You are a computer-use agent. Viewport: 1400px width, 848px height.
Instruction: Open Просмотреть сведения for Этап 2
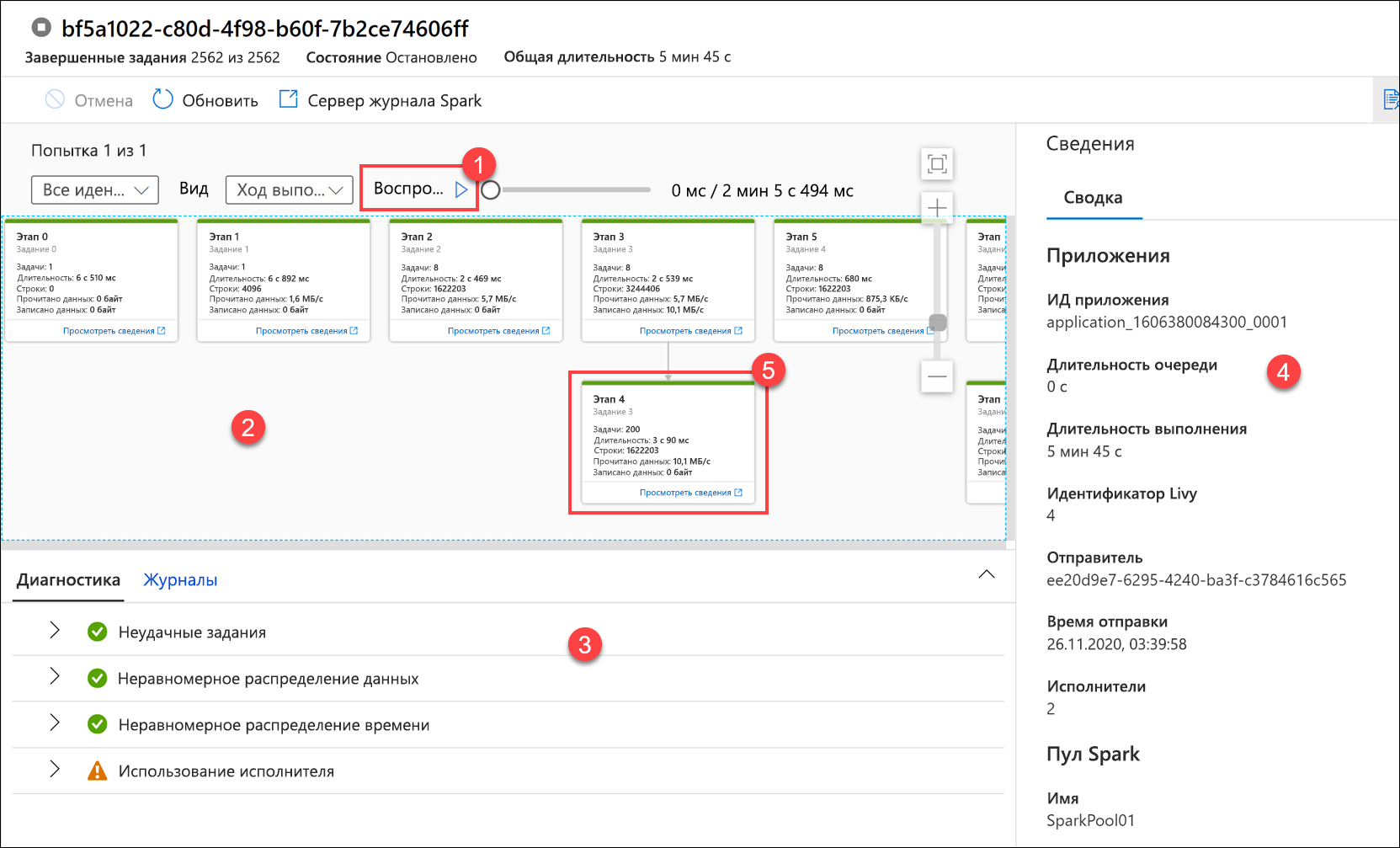pos(498,331)
